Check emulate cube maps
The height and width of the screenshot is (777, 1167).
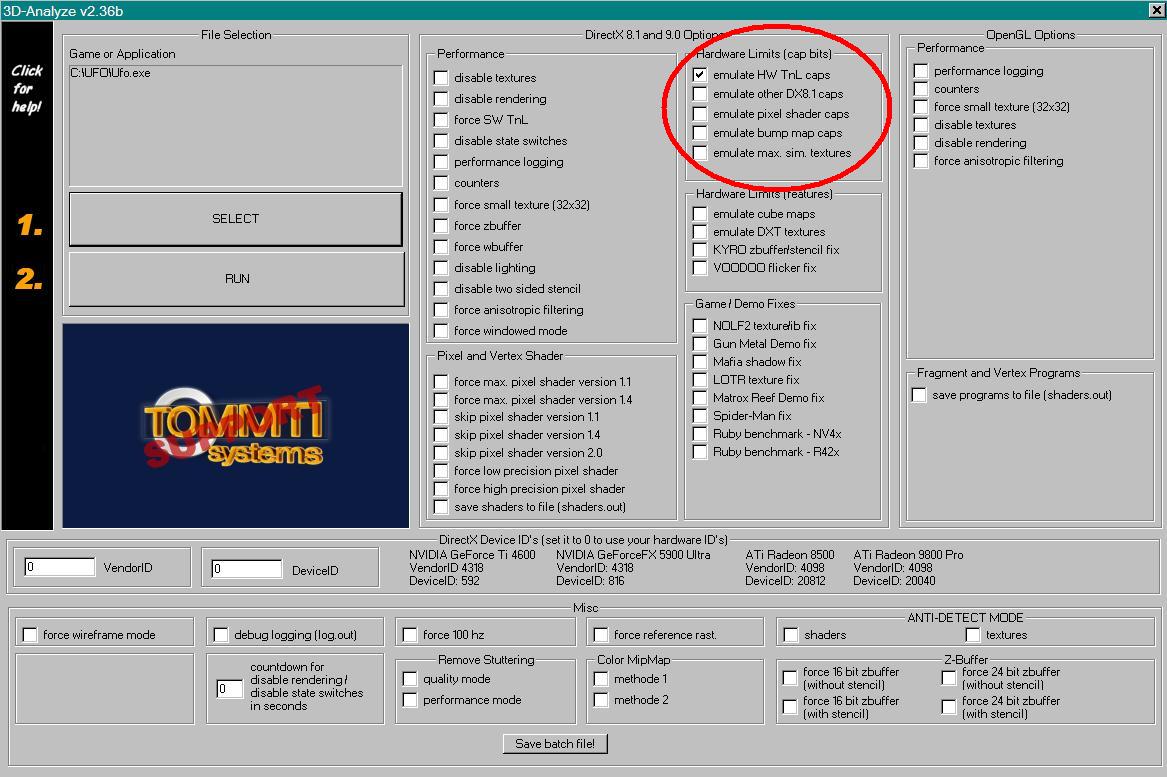tap(700, 214)
